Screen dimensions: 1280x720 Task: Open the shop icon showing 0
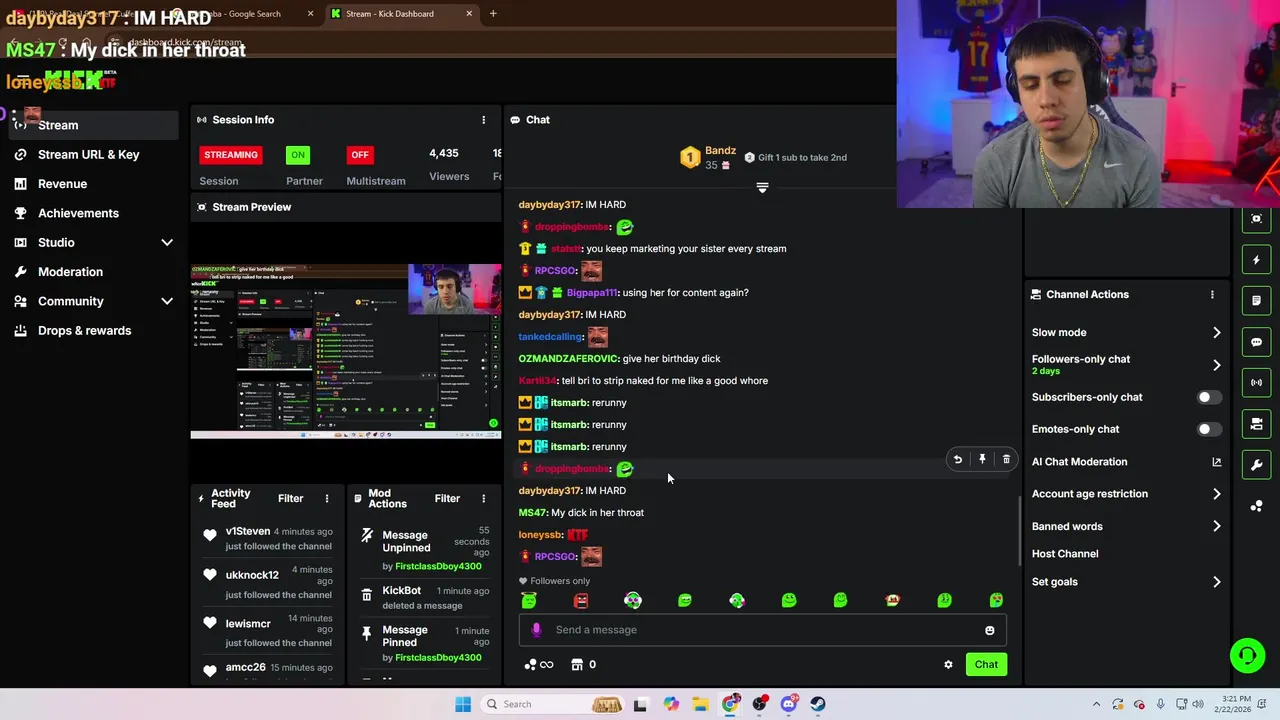click(x=583, y=665)
